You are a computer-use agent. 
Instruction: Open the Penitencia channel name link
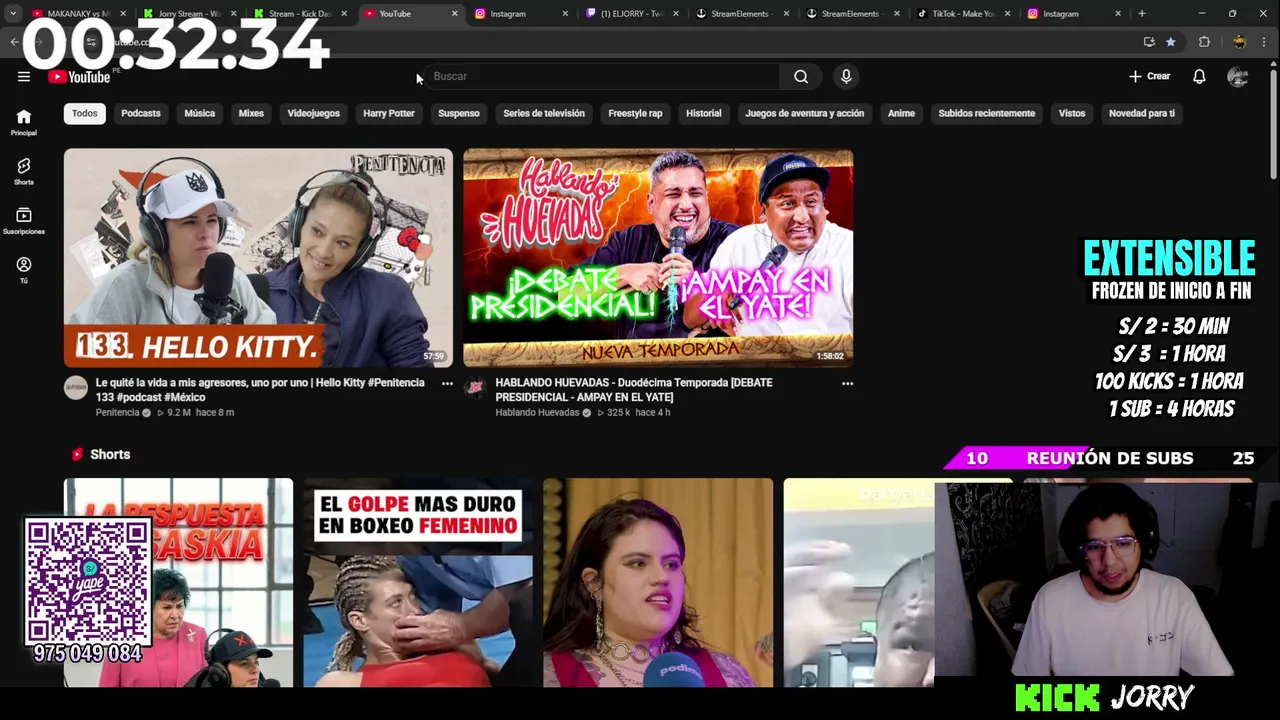pos(118,412)
